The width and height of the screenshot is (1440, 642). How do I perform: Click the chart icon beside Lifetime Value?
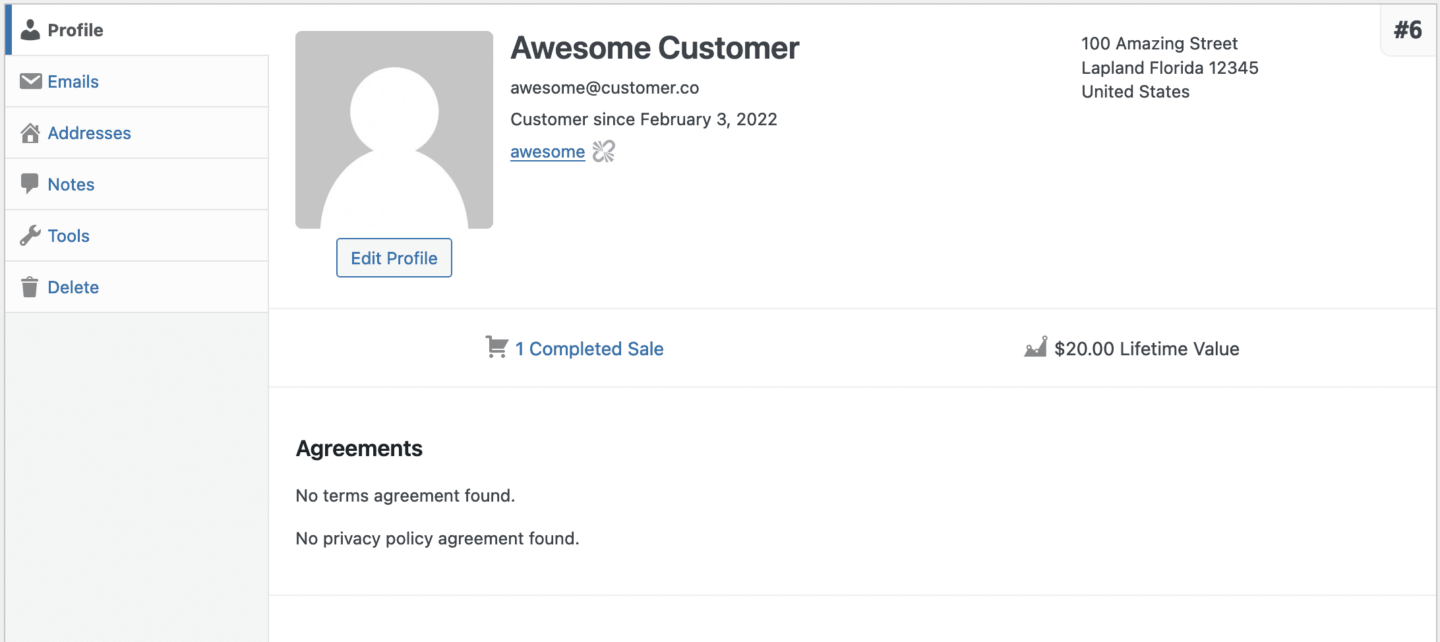point(1036,347)
